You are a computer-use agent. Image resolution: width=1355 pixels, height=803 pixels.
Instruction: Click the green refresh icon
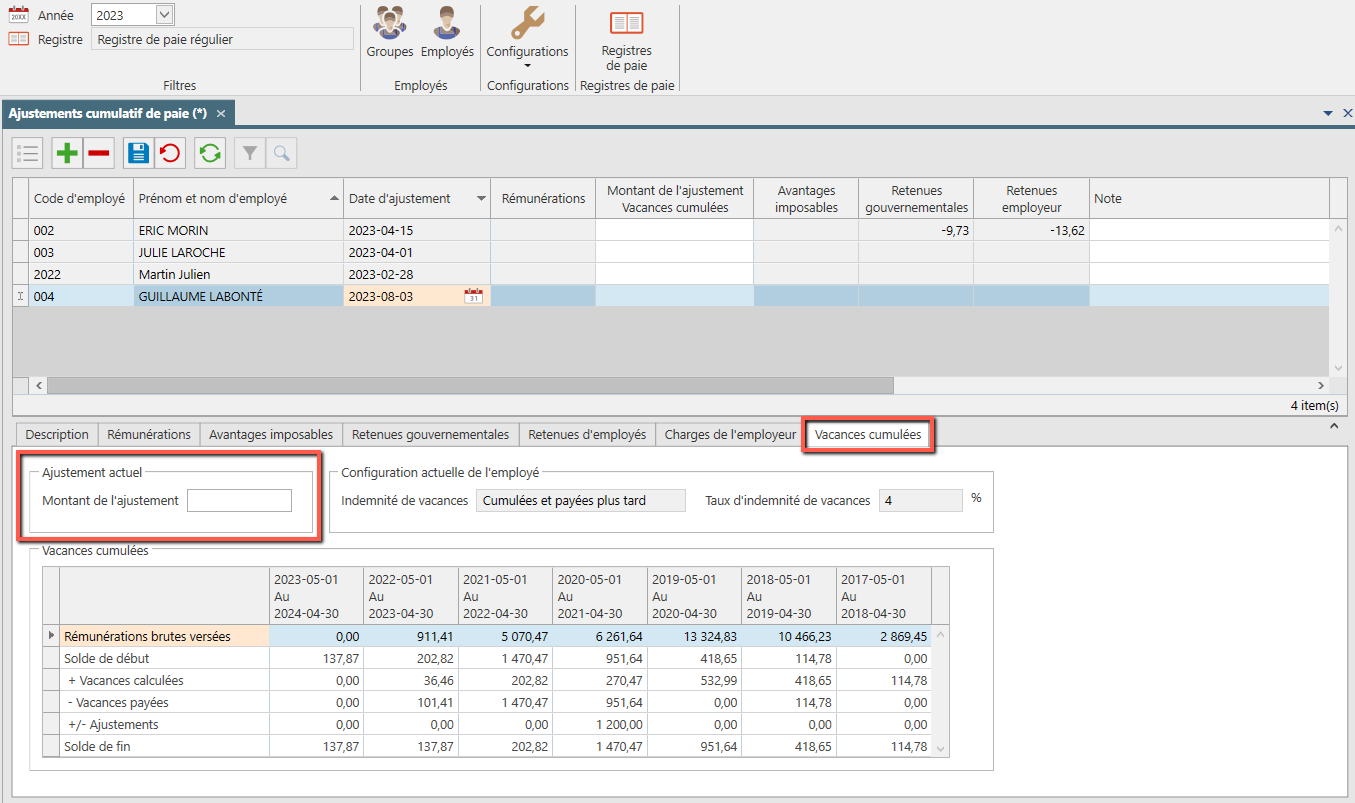(210, 153)
